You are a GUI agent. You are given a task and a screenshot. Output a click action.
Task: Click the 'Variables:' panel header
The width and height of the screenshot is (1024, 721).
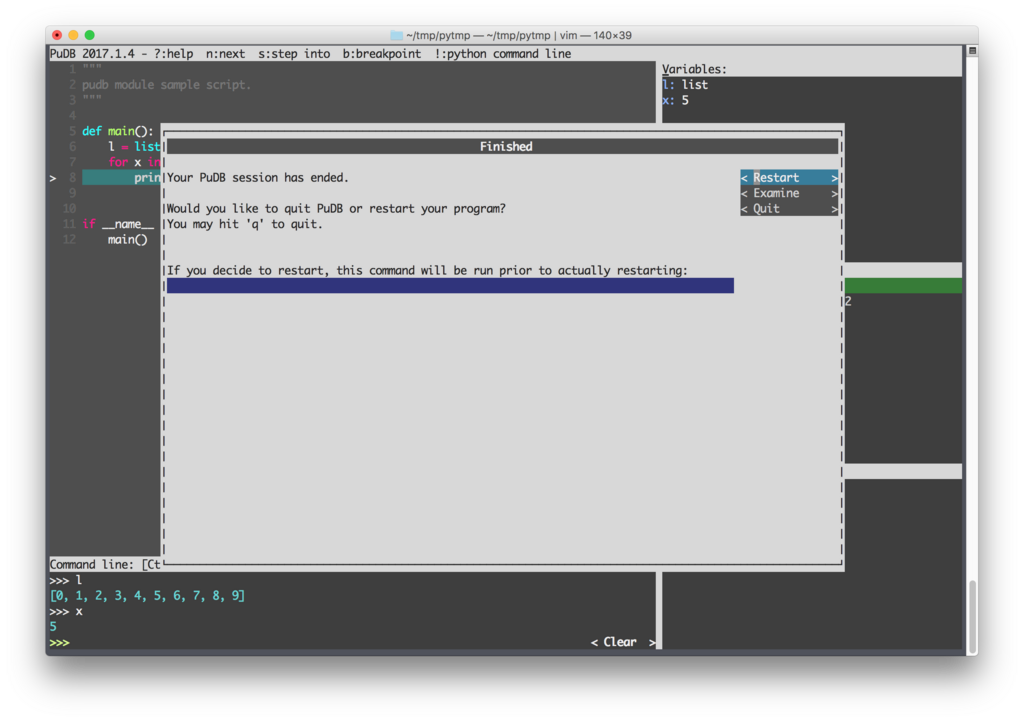click(x=694, y=69)
